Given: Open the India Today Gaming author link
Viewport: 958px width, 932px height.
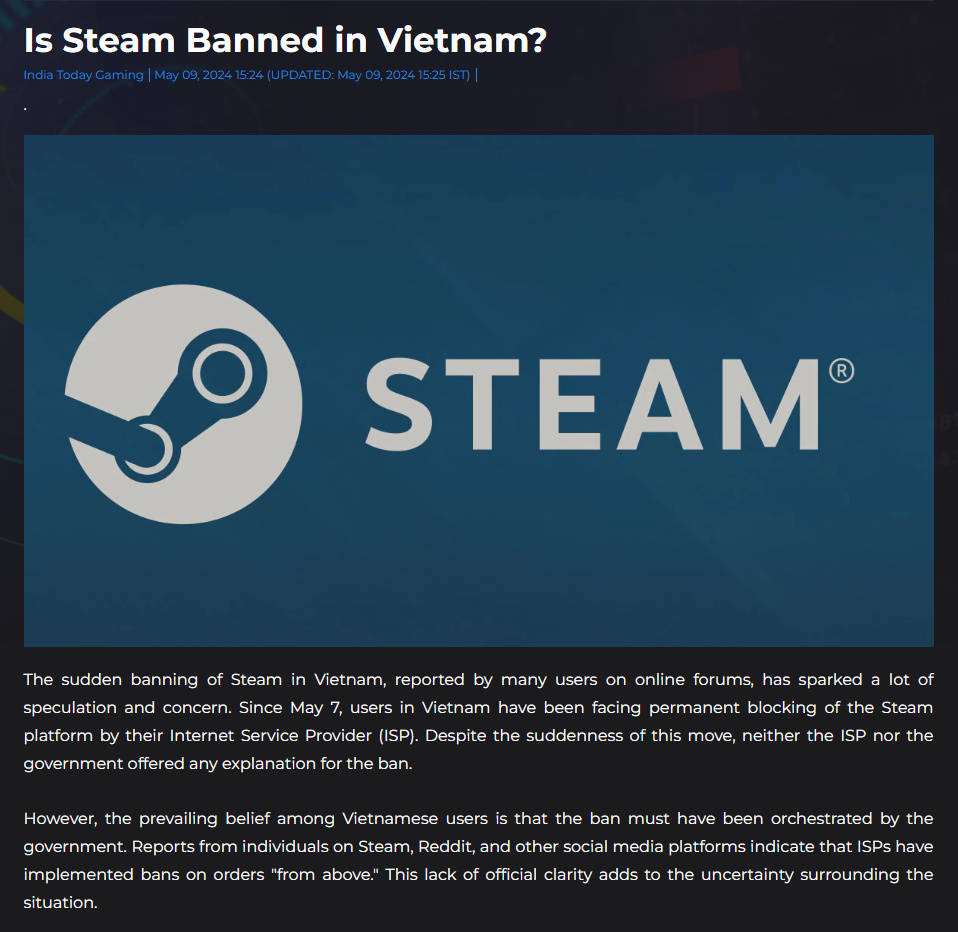Looking at the screenshot, I should tap(83, 75).
